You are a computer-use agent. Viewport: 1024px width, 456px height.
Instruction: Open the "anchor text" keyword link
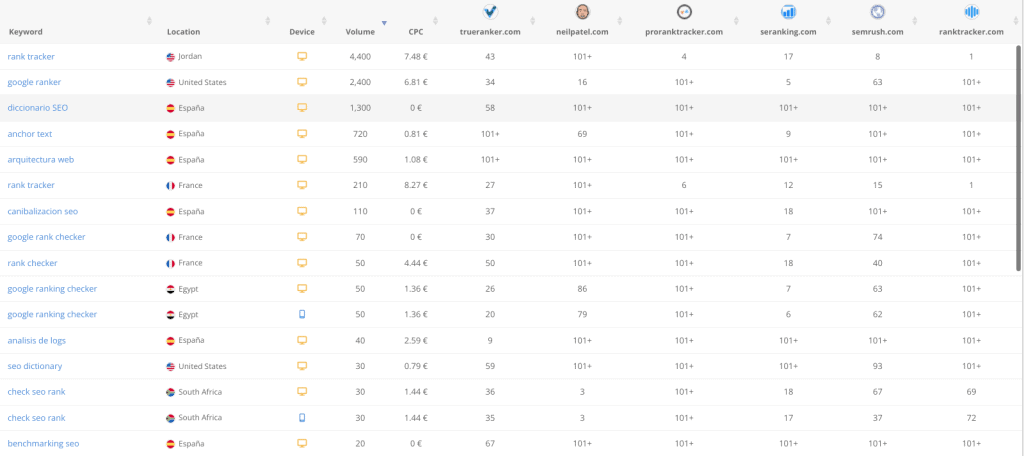29,134
